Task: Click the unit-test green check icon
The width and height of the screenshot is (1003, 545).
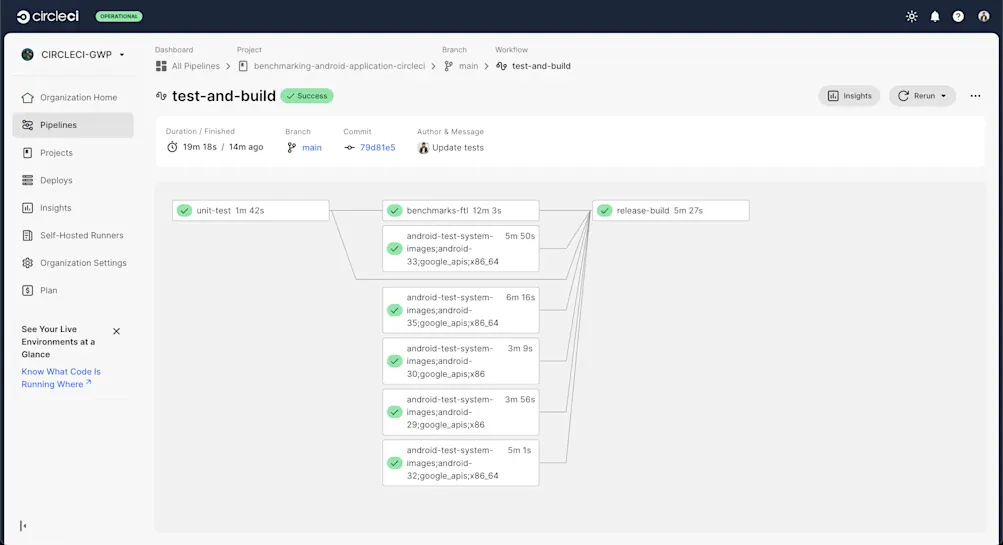Action: [184, 210]
